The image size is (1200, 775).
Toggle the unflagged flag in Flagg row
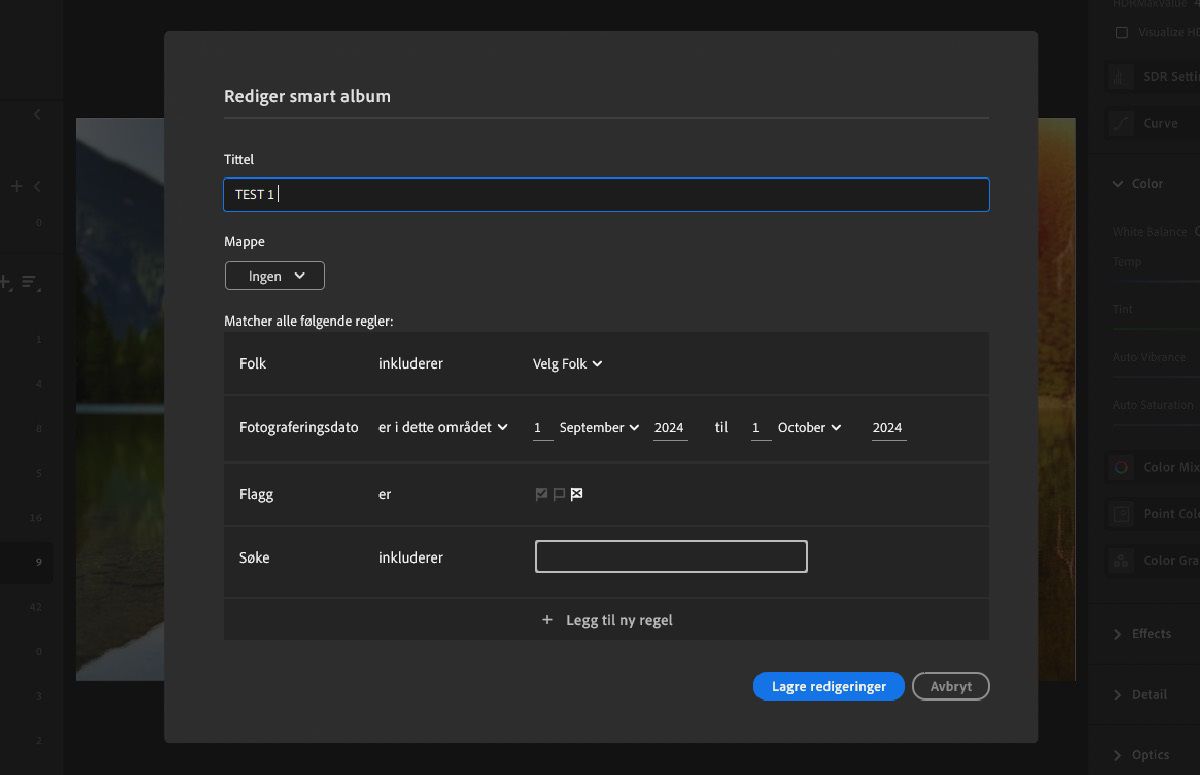tap(558, 493)
